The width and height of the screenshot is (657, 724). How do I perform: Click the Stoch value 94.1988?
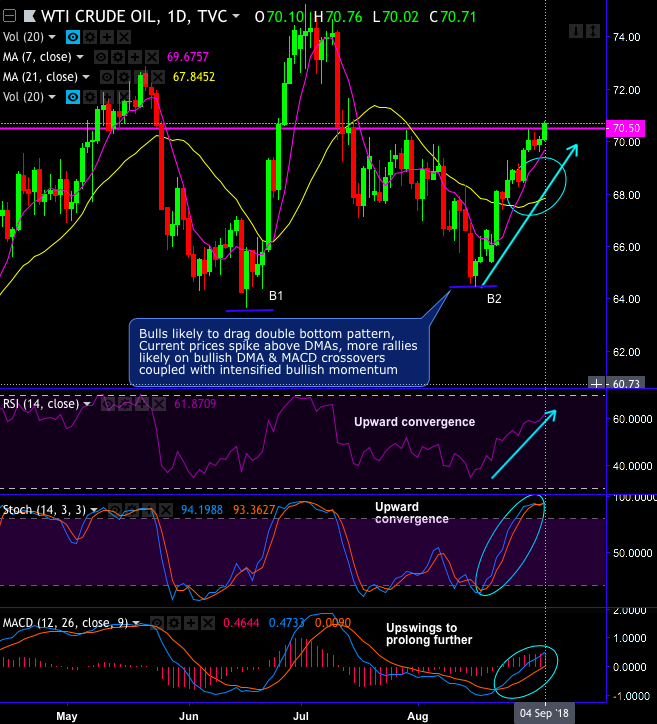pos(201,510)
